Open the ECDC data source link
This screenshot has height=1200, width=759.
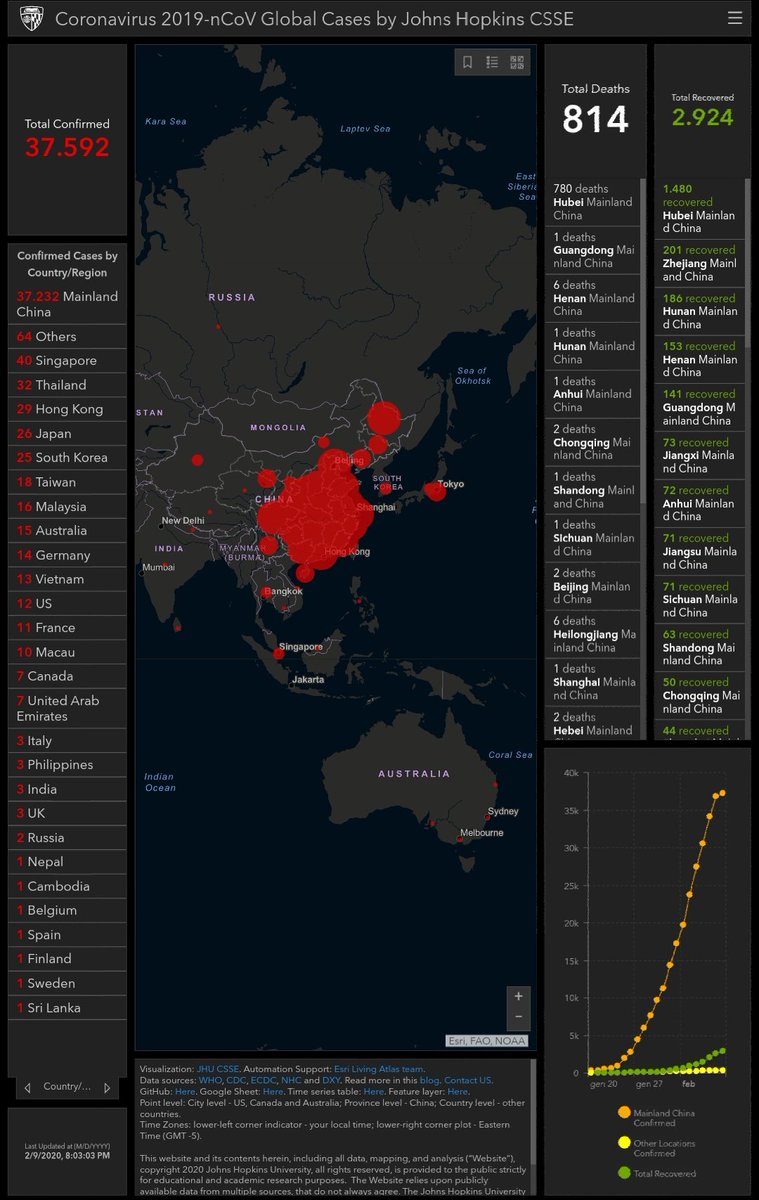point(265,1080)
